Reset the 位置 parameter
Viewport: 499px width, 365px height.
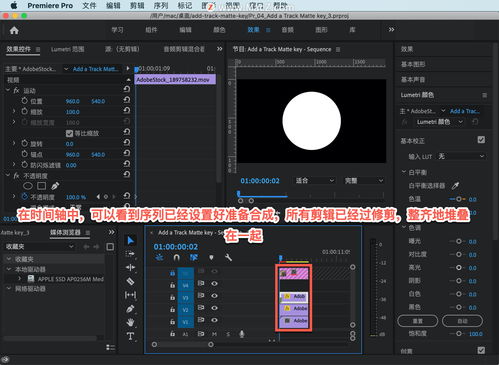(x=127, y=100)
